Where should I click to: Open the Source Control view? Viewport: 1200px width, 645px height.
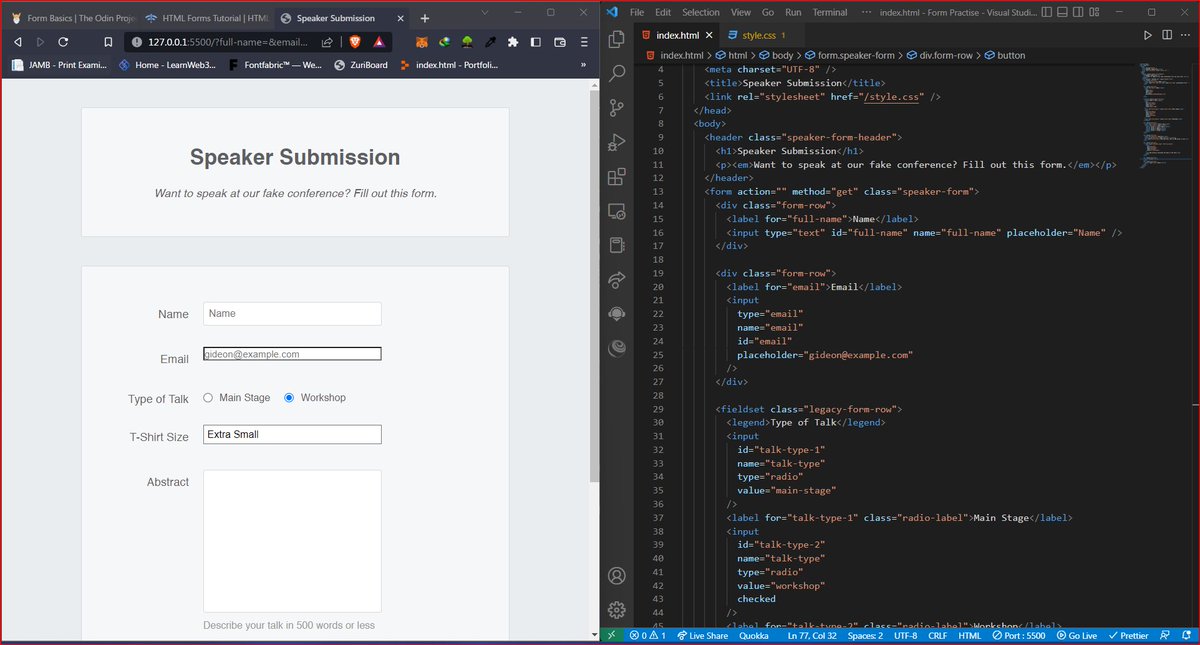coord(617,108)
